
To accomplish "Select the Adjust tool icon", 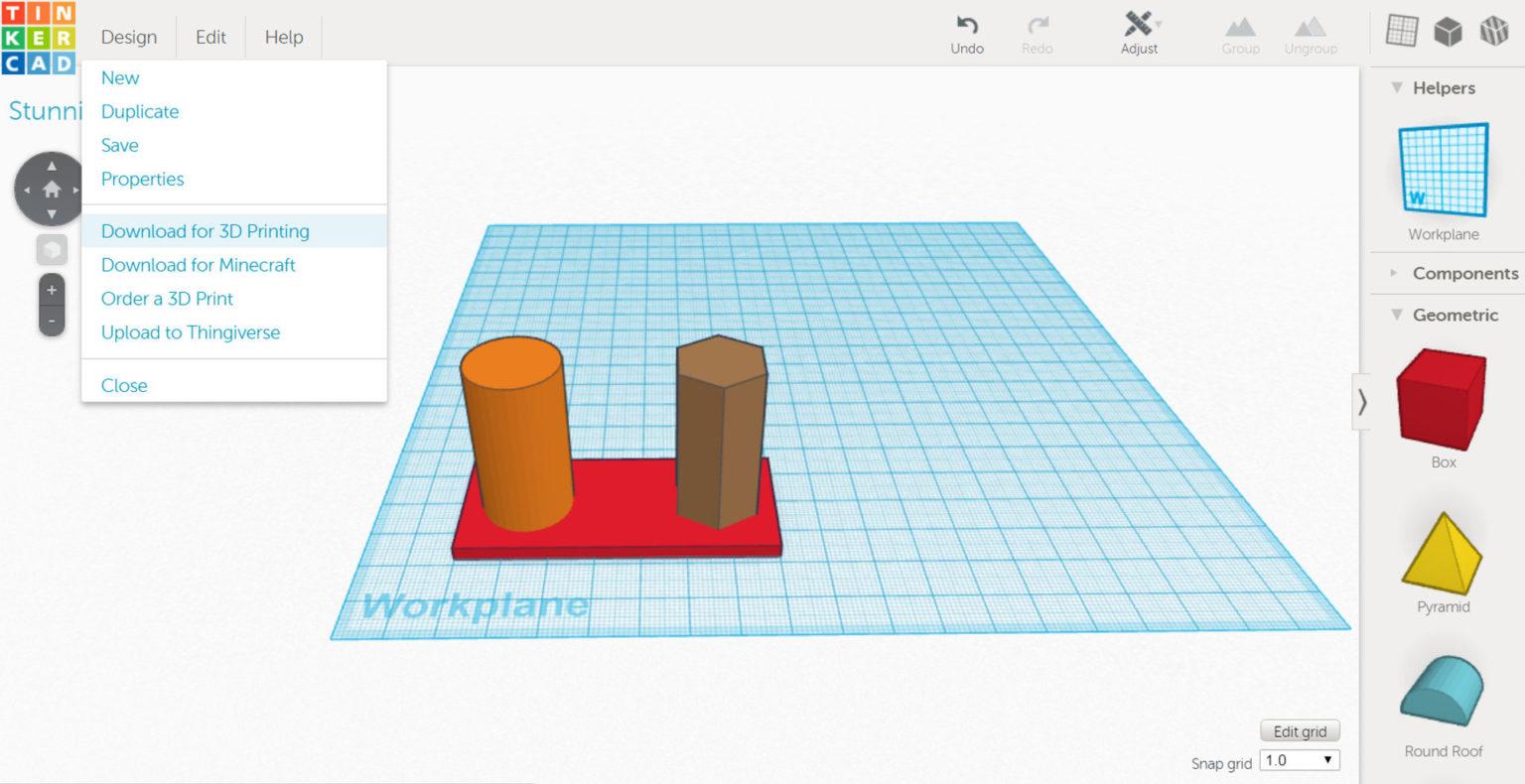I will pos(1139,24).
